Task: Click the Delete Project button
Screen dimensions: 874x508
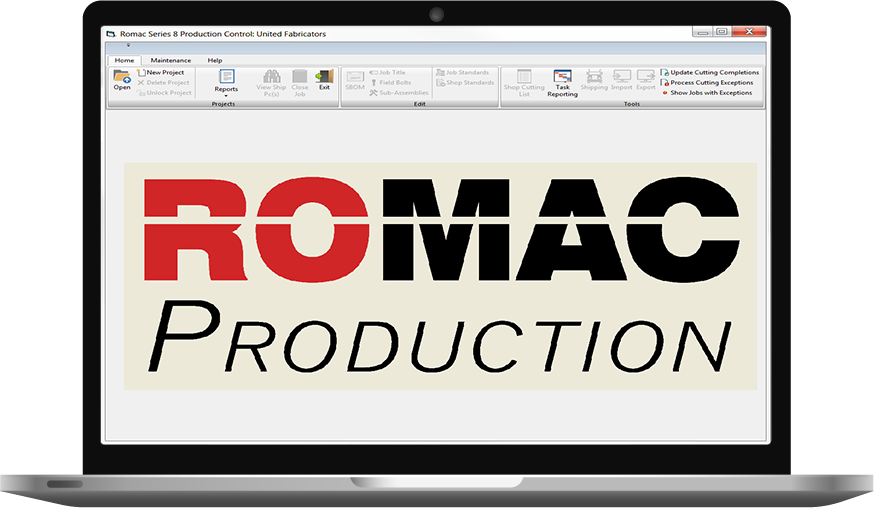Action: [x=163, y=83]
